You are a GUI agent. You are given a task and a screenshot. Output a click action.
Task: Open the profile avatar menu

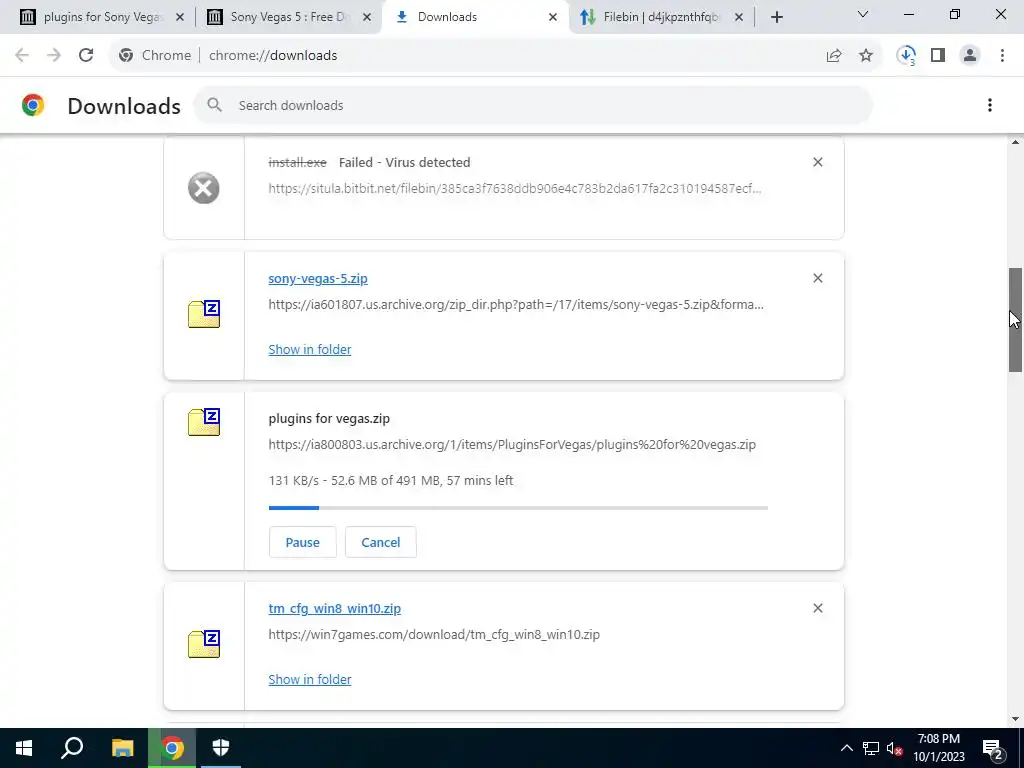[970, 56]
